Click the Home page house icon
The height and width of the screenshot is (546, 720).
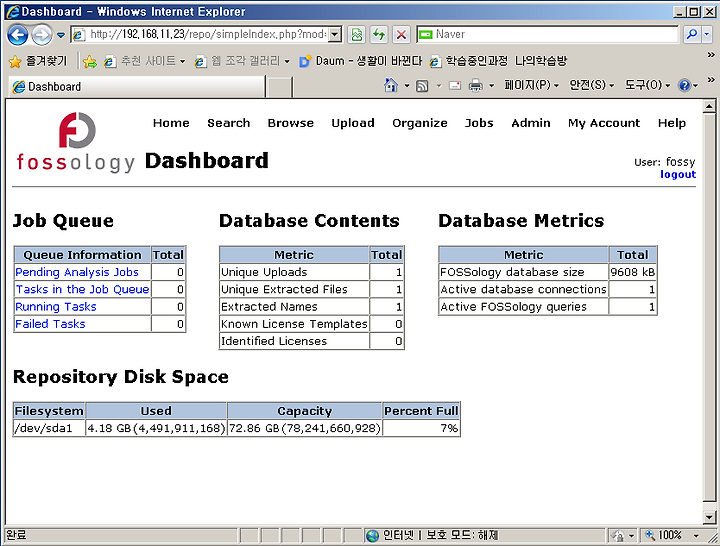coord(391,85)
